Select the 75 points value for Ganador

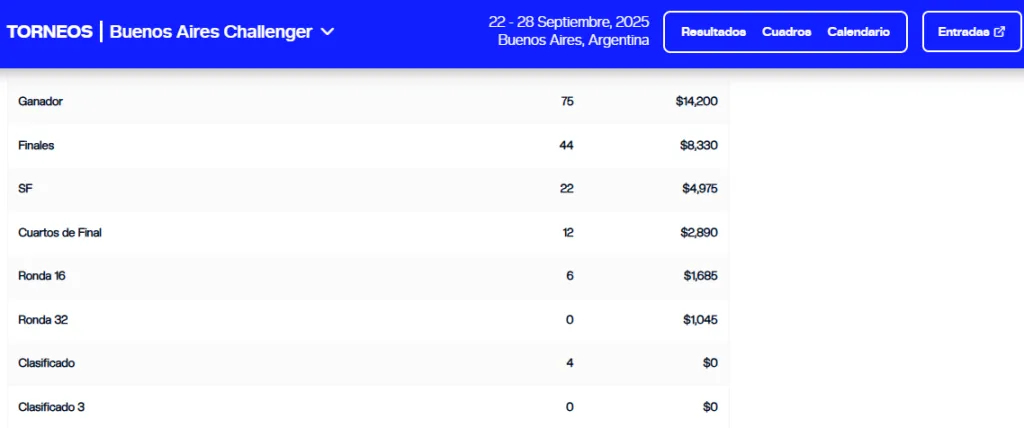tap(567, 101)
